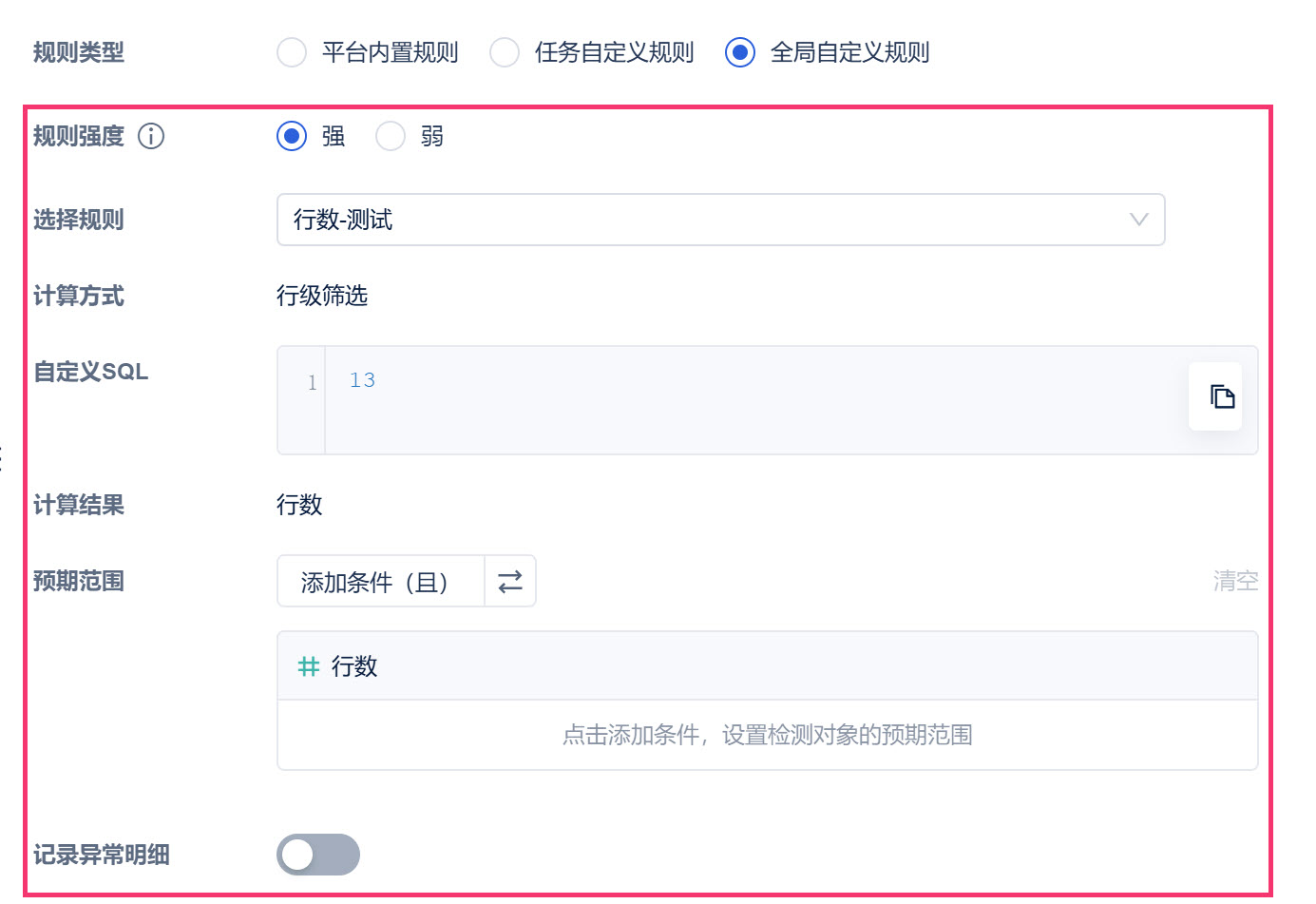This screenshot has height=904, width=1316.
Task: Expand the 选择规则 dropdown arrow
Action: tap(1138, 220)
